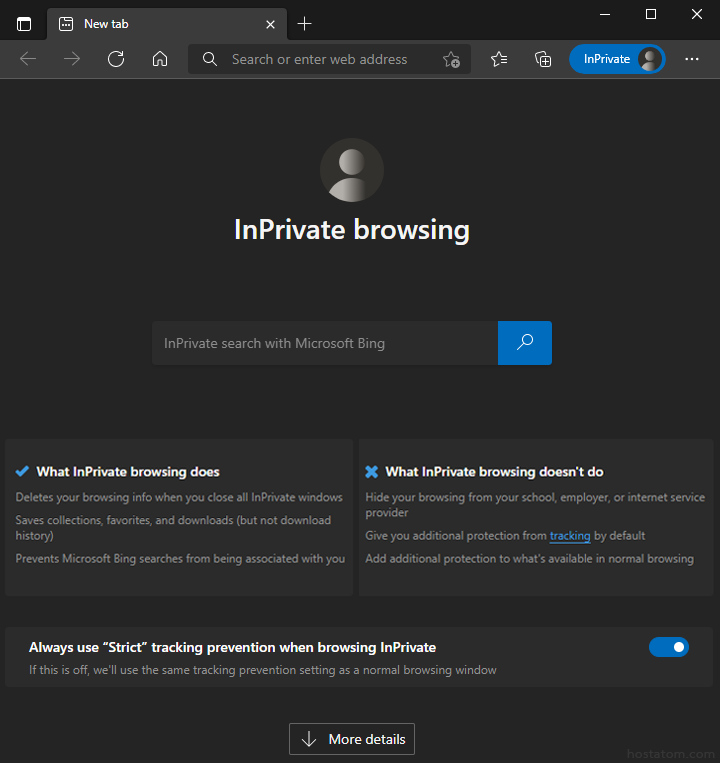Expand More details section
The image size is (720, 763).
click(x=352, y=739)
